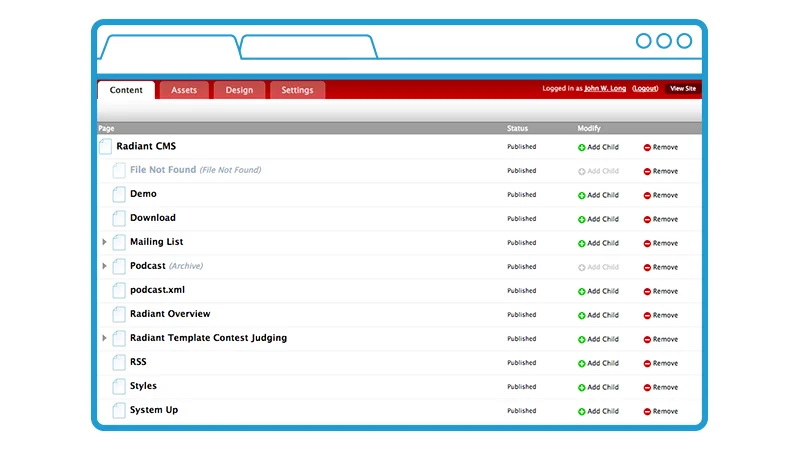Viewport: 800px width, 450px height.
Task: Click the Radiant CMS page icon
Action: pyautogui.click(x=106, y=146)
